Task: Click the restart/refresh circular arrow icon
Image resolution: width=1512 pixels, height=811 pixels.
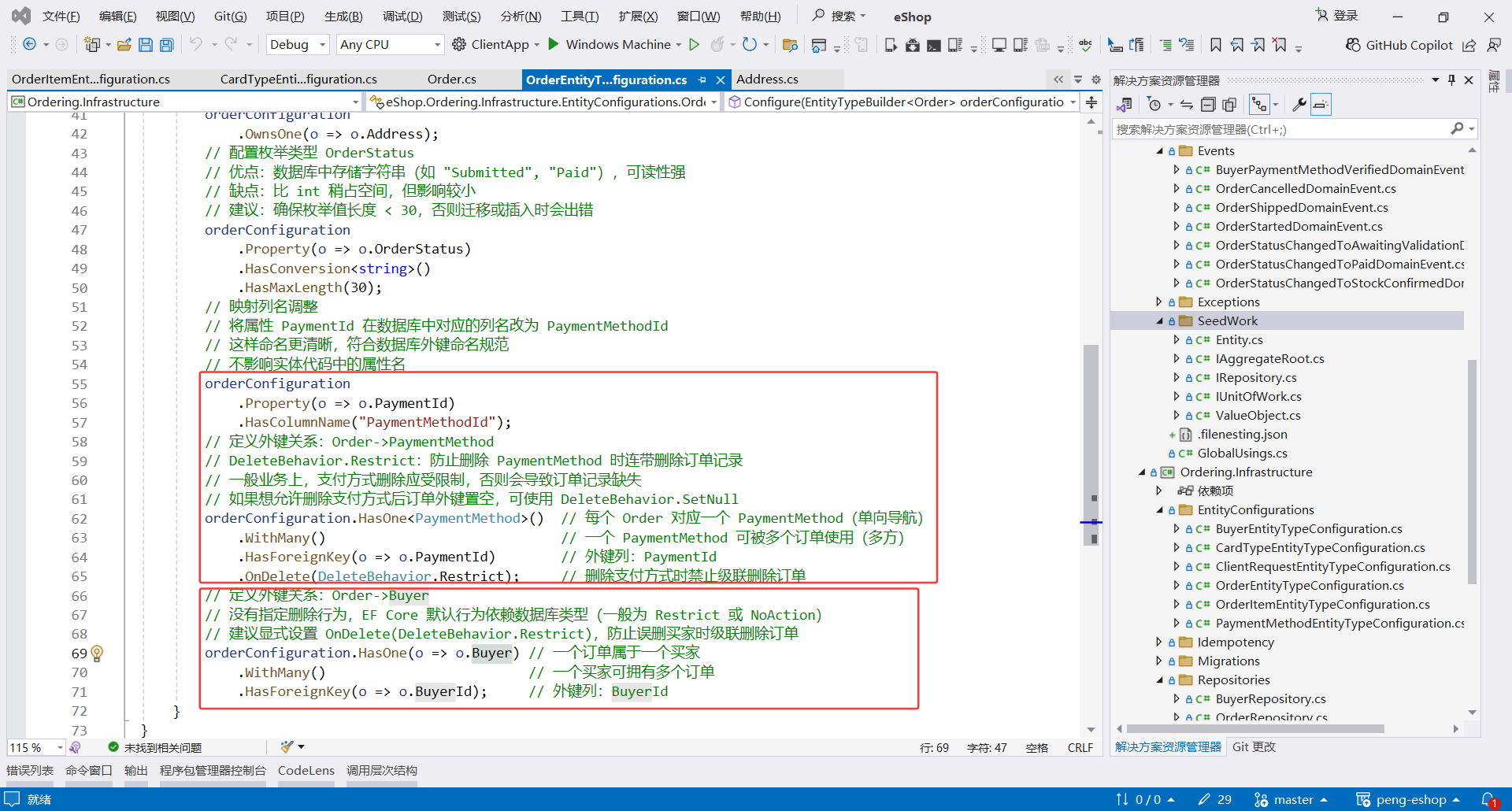Action: [x=750, y=45]
